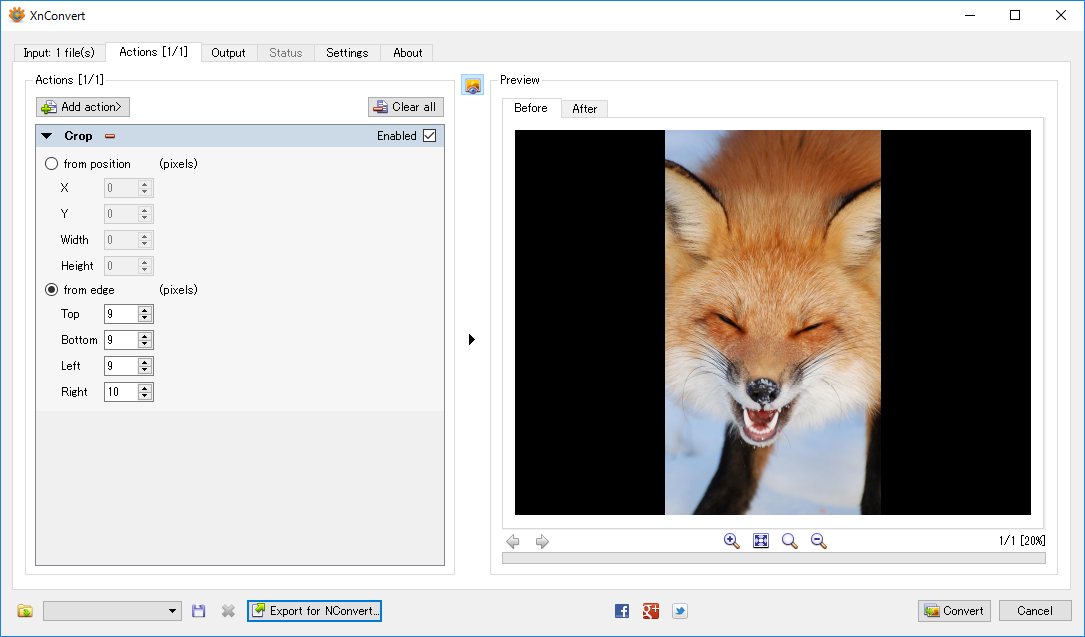Click the zoom in magnifier icon
Screen dimensions: 1085x637
[x=731, y=541]
